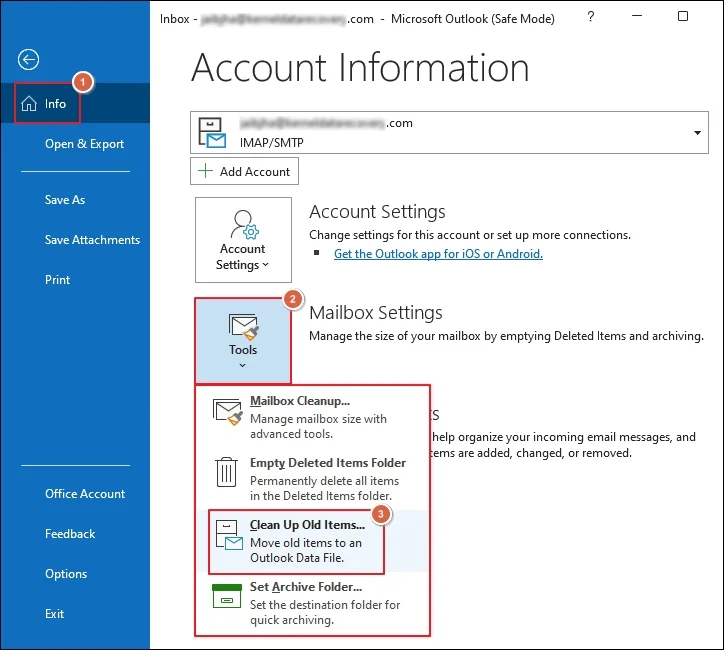Click the Mailbox Cleanup envelope icon

(228, 412)
